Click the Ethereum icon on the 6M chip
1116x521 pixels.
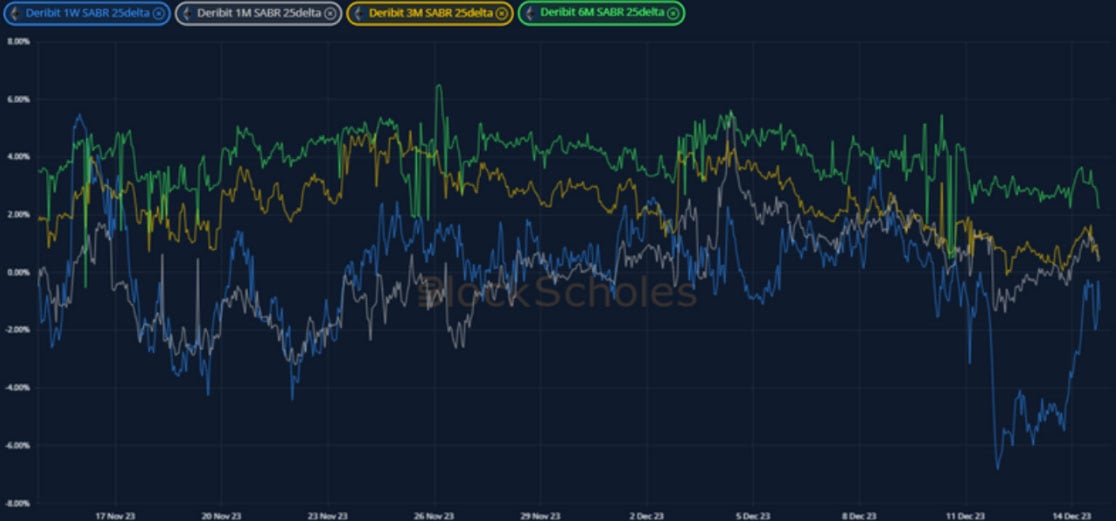pyautogui.click(x=528, y=13)
